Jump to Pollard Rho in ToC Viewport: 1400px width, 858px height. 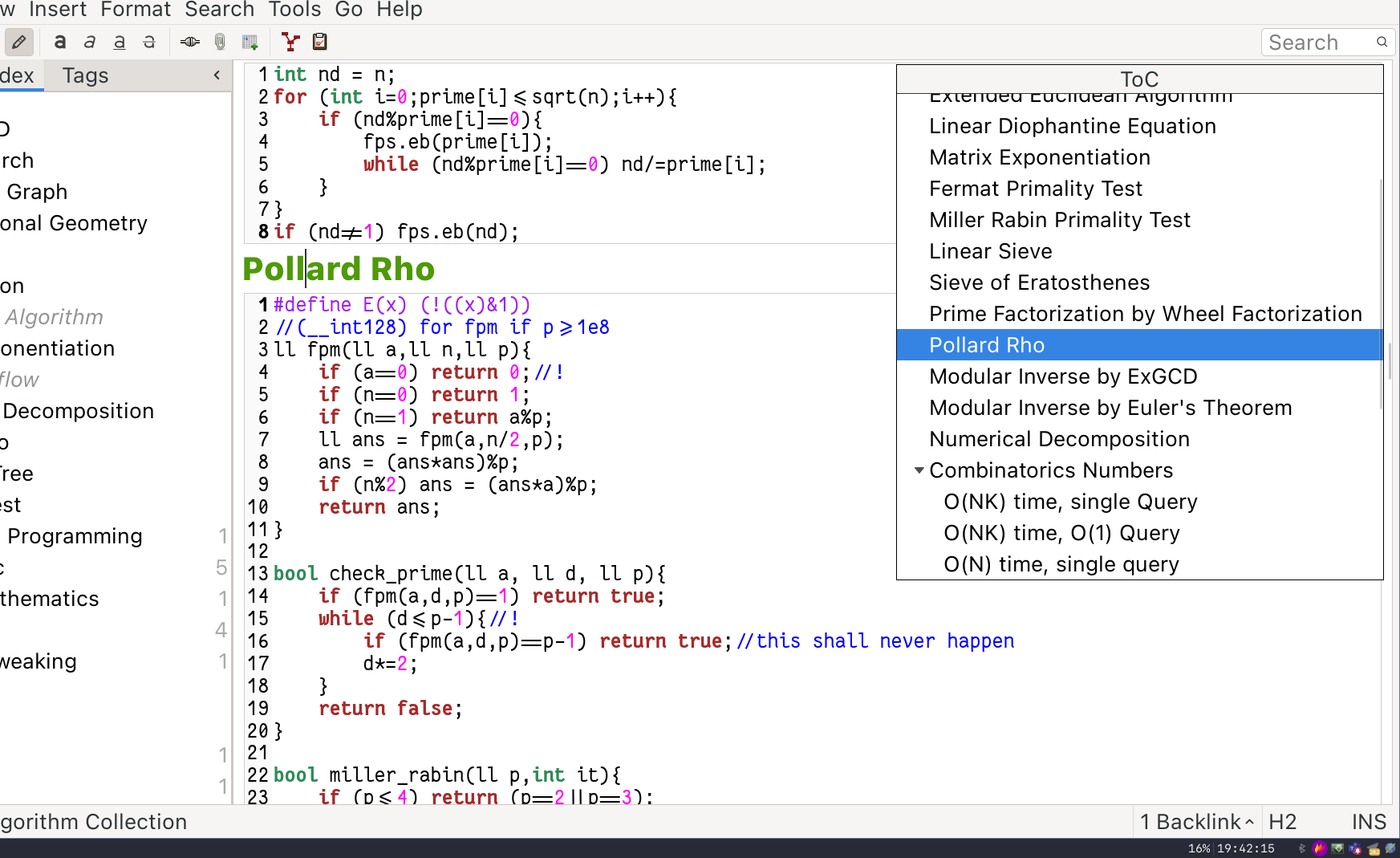click(x=1139, y=345)
